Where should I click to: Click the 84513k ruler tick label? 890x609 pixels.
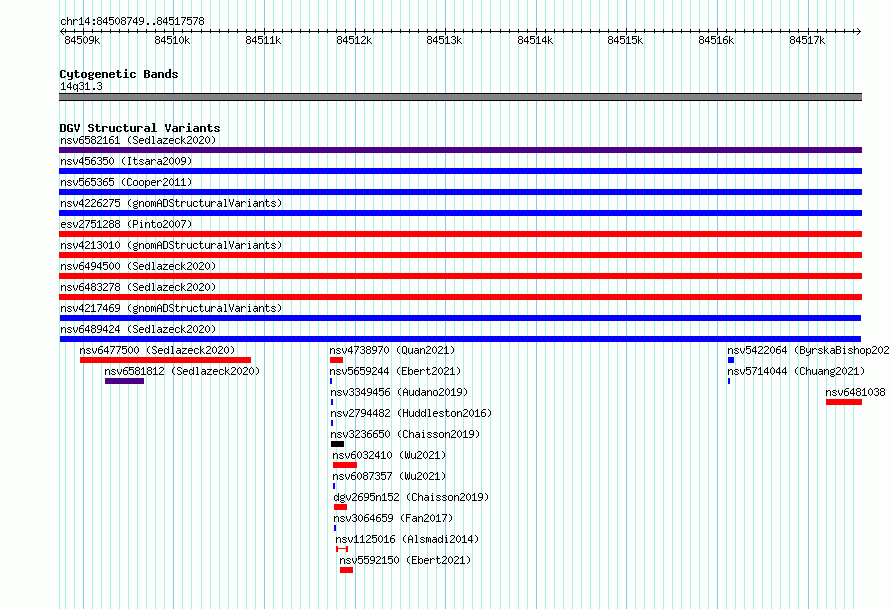(444, 40)
